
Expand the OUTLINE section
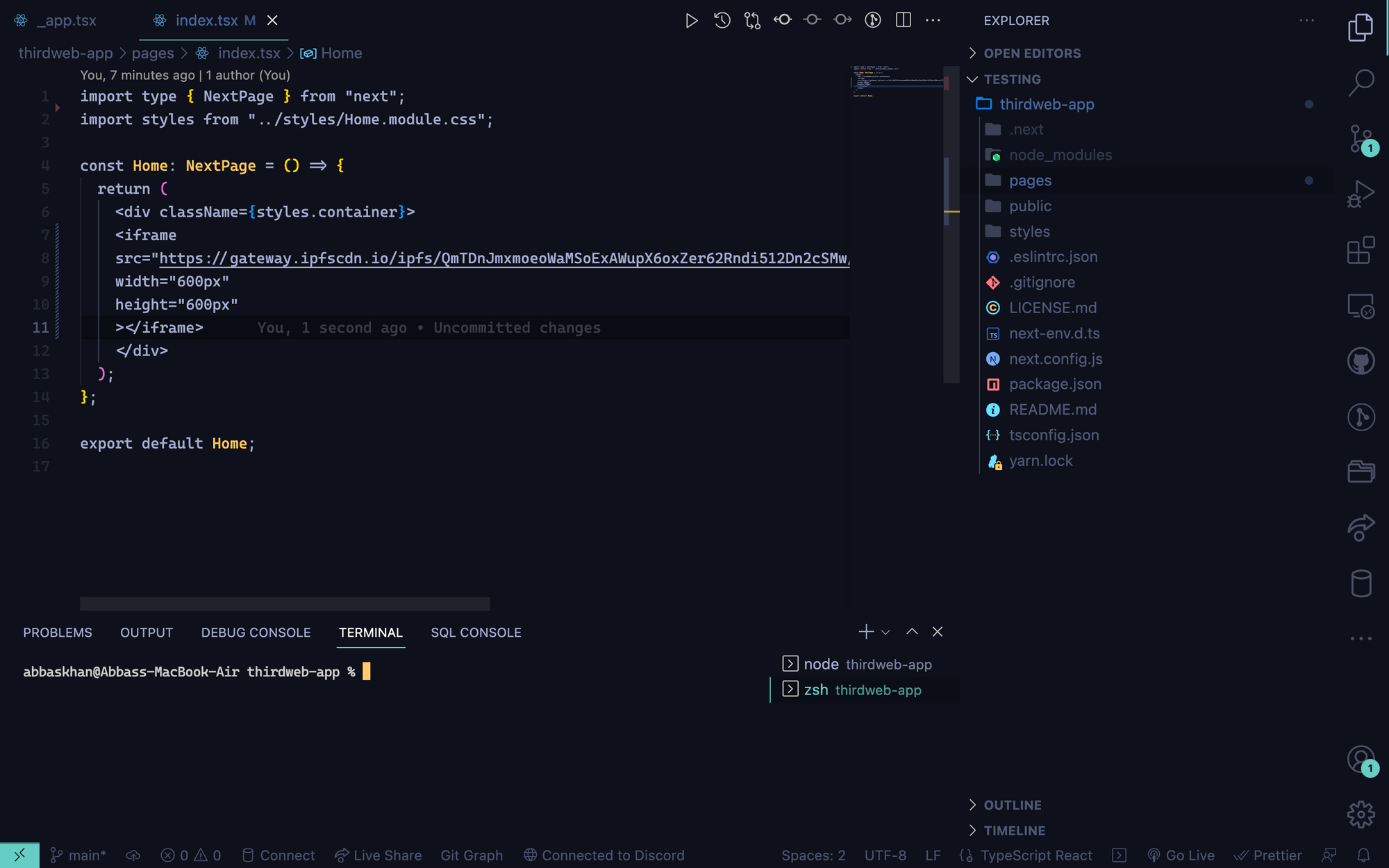pyautogui.click(x=1012, y=806)
